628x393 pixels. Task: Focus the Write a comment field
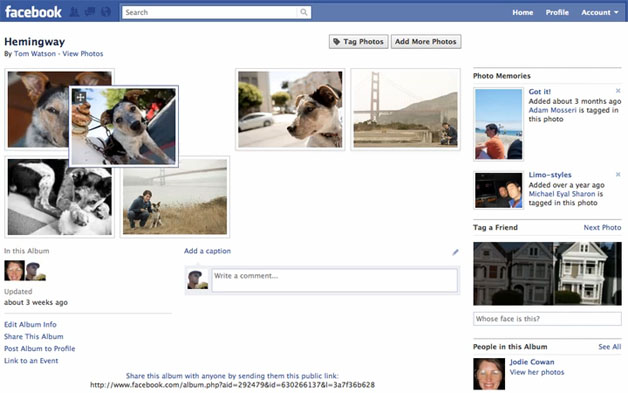334,280
